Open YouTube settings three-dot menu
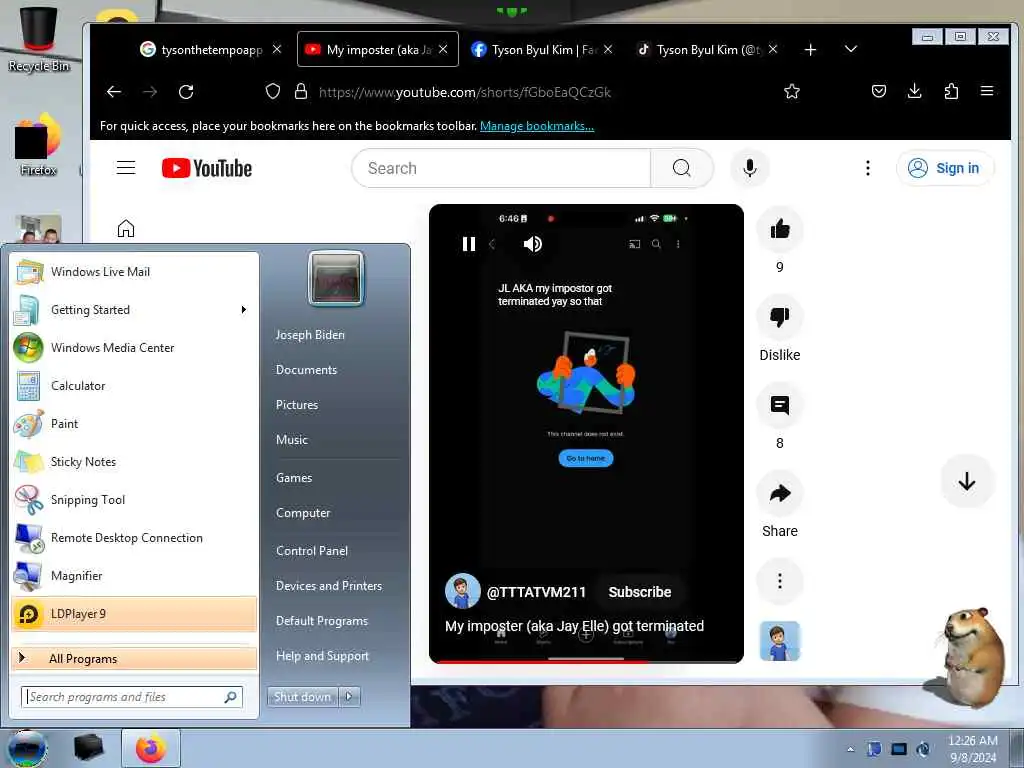Screen dimensions: 1024x768 click(x=867, y=168)
